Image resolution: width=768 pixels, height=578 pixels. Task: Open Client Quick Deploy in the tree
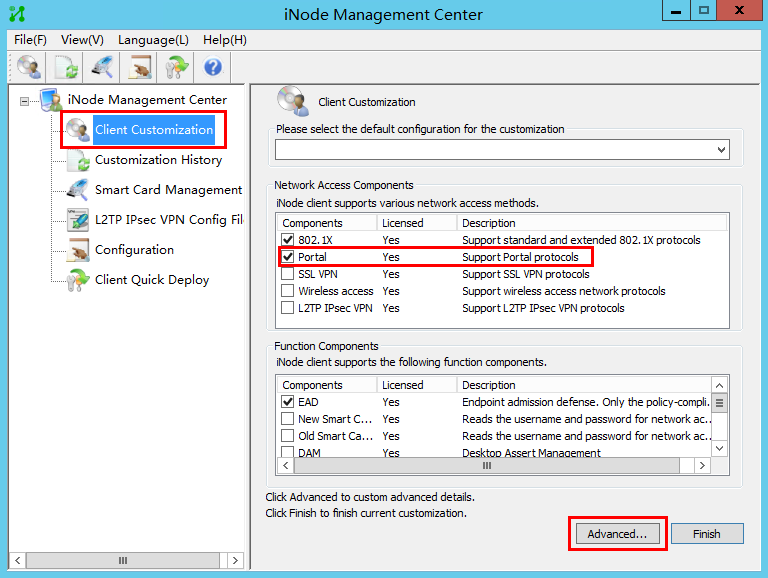(x=152, y=280)
